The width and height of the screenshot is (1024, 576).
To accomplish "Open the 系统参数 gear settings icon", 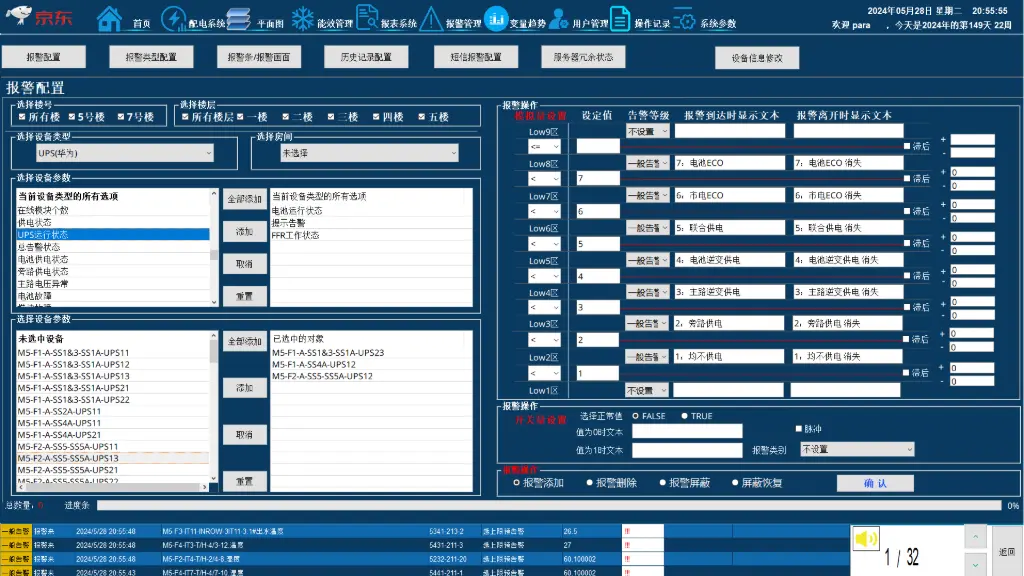I will pos(685,18).
